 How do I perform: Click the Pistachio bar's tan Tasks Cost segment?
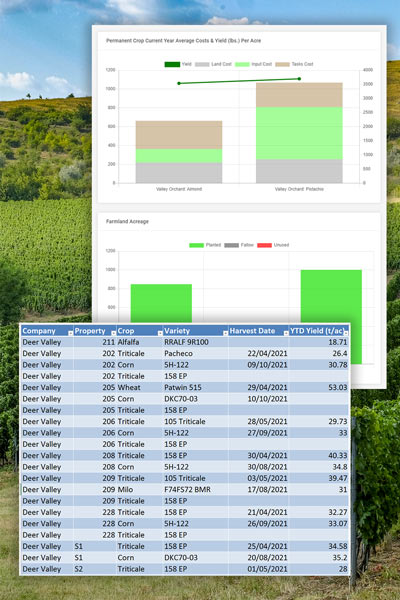pos(299,95)
